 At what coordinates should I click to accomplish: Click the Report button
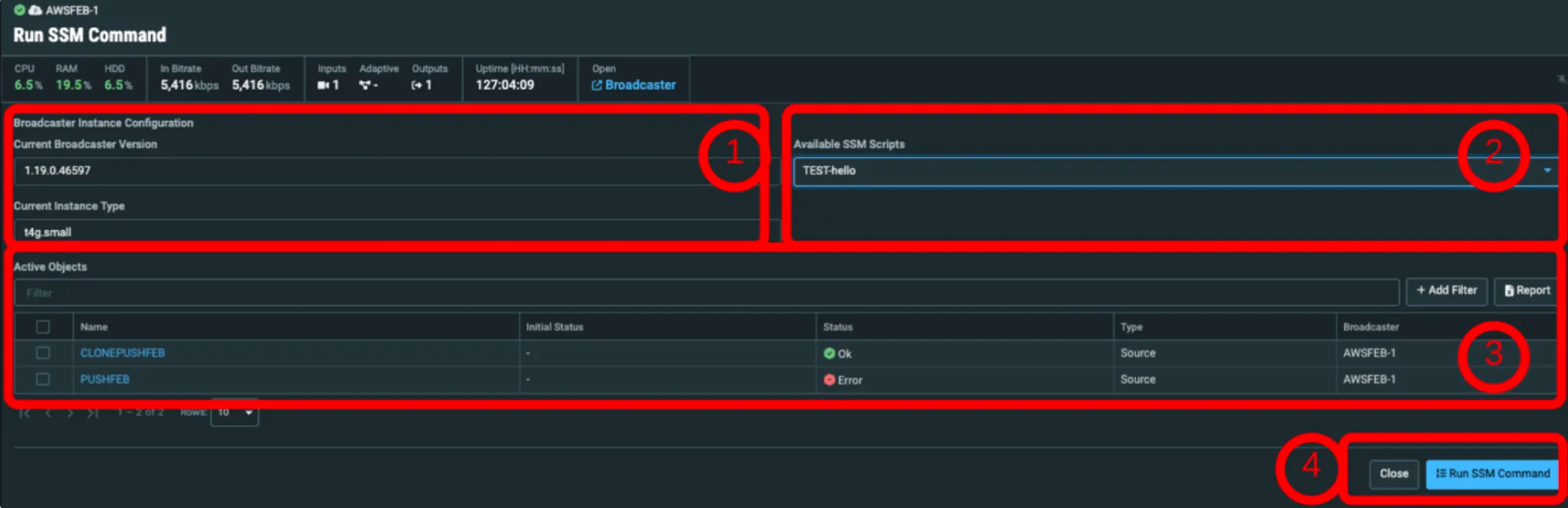(1526, 291)
